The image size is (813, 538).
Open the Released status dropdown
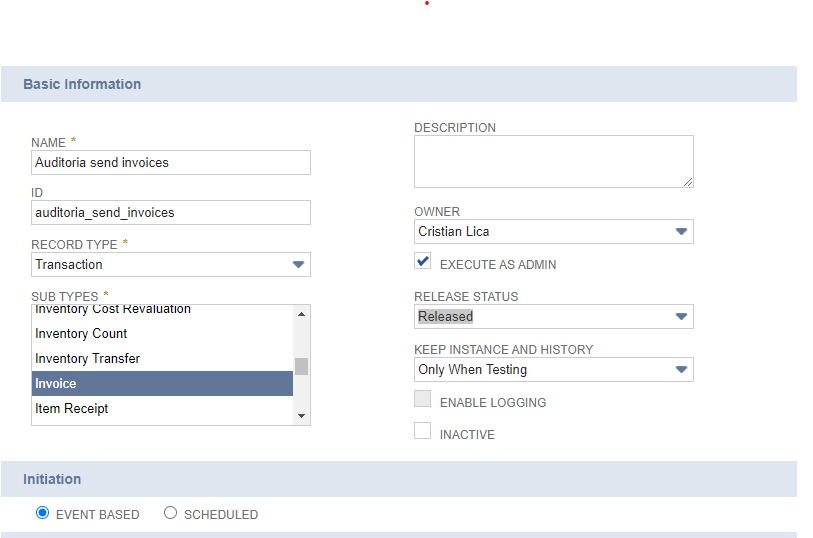554,317
